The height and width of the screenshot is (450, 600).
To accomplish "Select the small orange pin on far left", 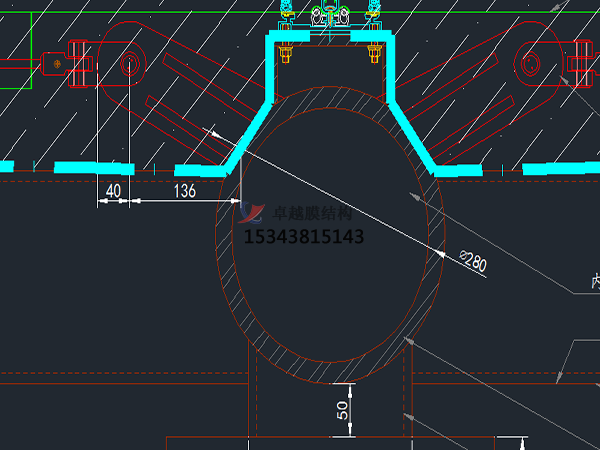I will [x=58, y=66].
